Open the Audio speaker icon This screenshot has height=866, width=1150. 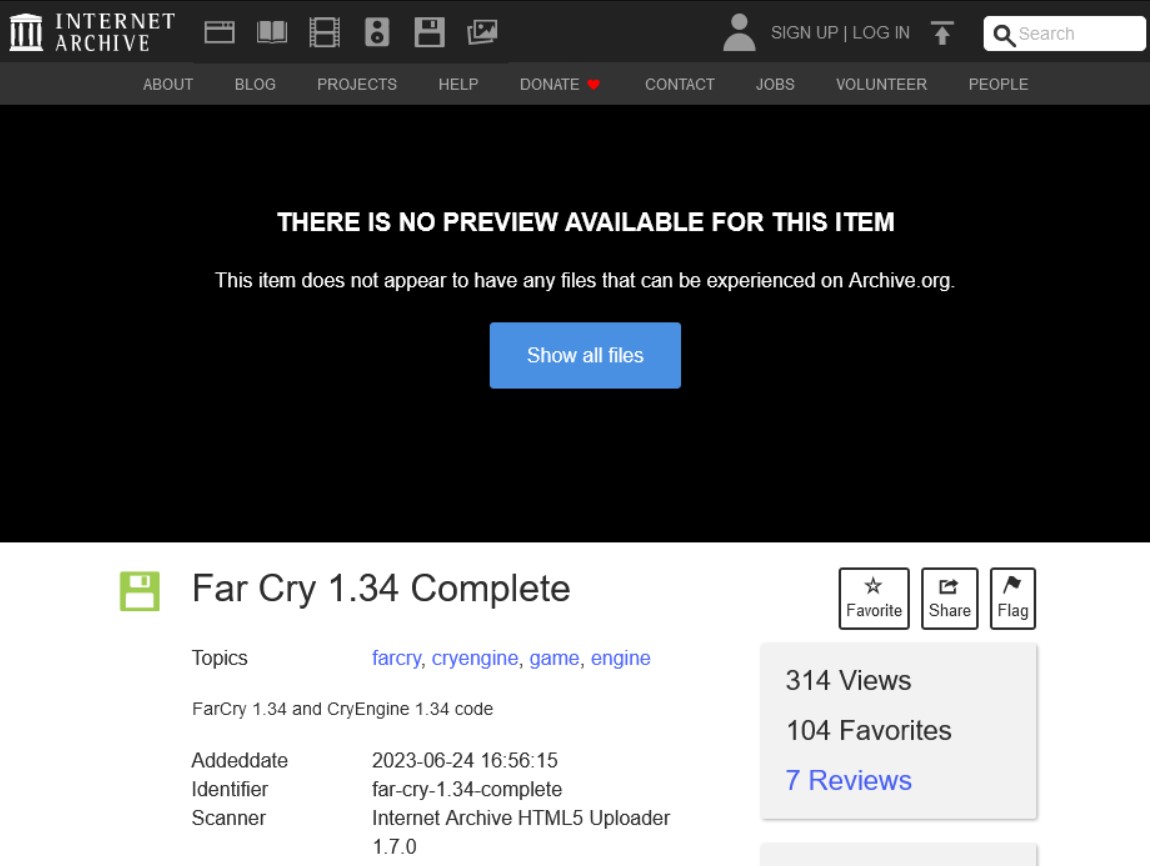pyautogui.click(x=377, y=32)
